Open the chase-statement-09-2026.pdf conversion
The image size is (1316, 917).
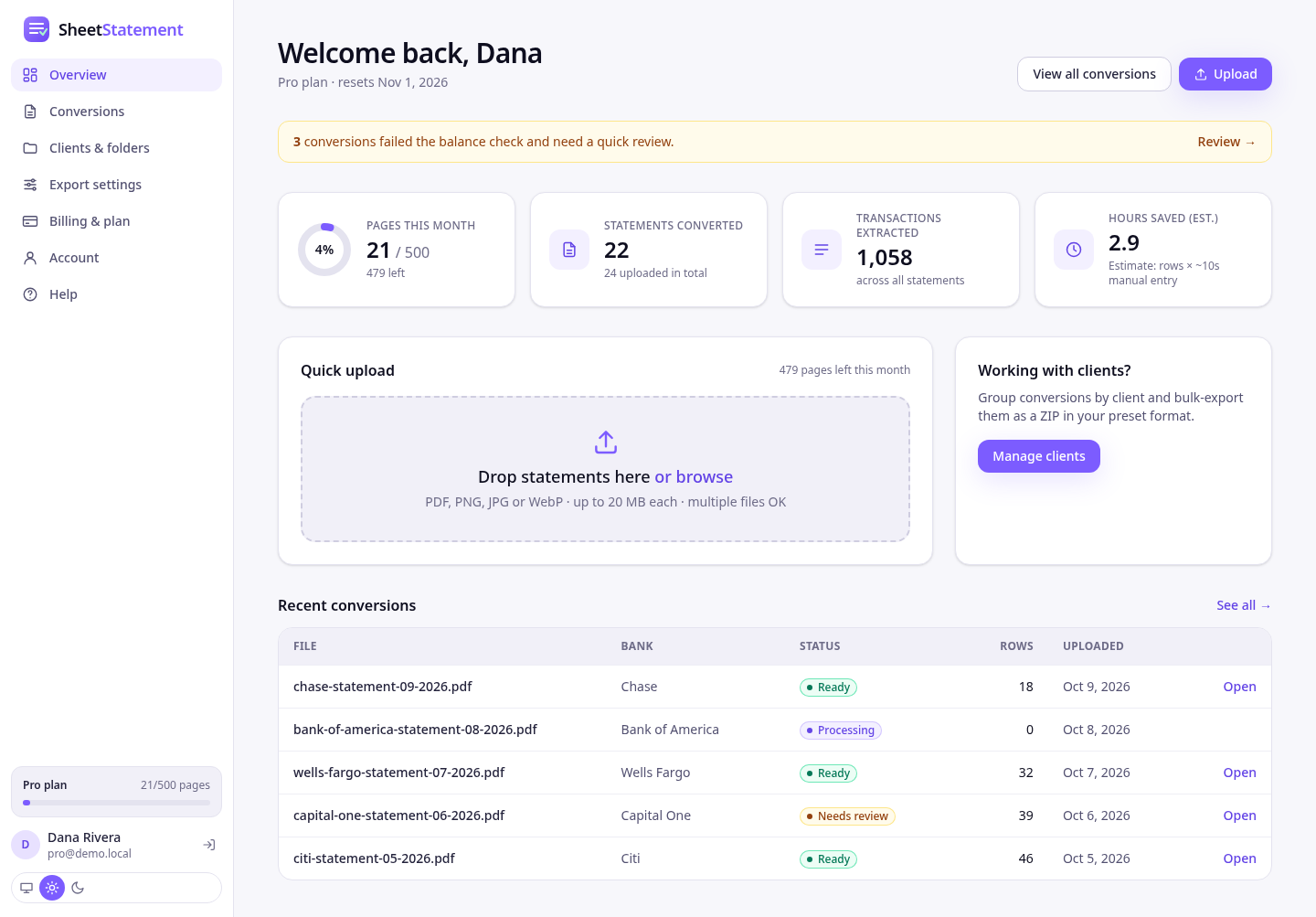click(1239, 687)
